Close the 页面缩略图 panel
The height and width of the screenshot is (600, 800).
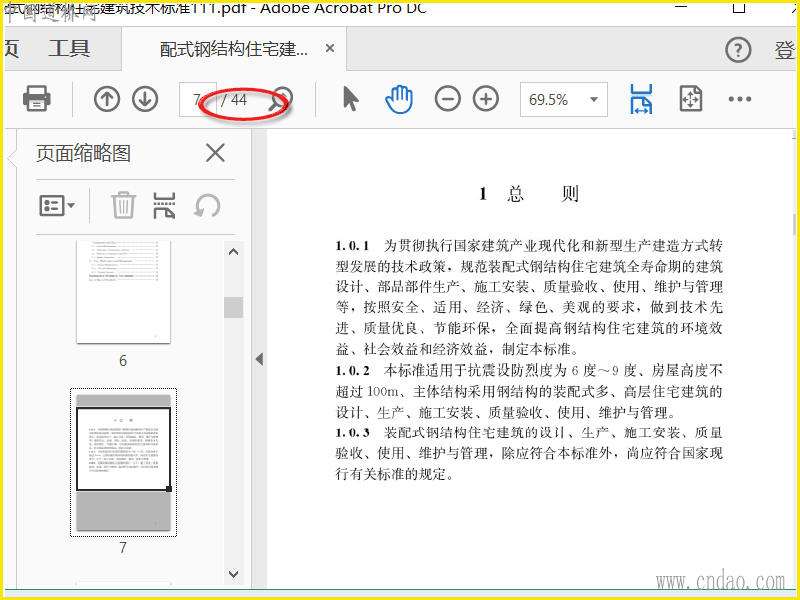coord(215,153)
